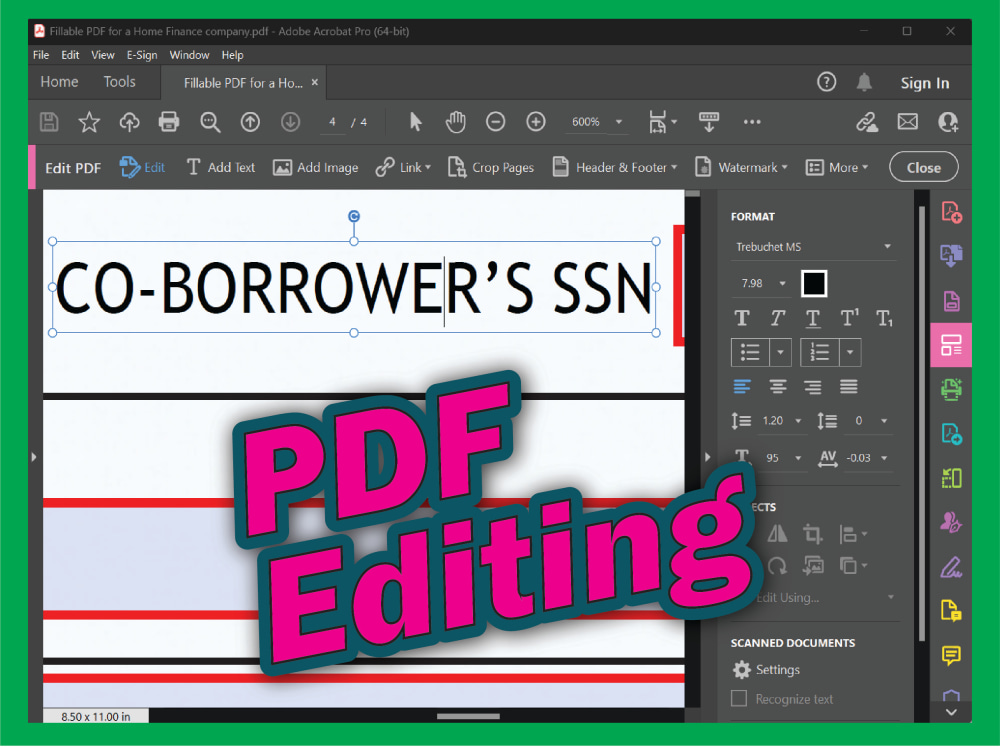
Task: Show more toolbar tools ellipsis
Action: point(752,122)
